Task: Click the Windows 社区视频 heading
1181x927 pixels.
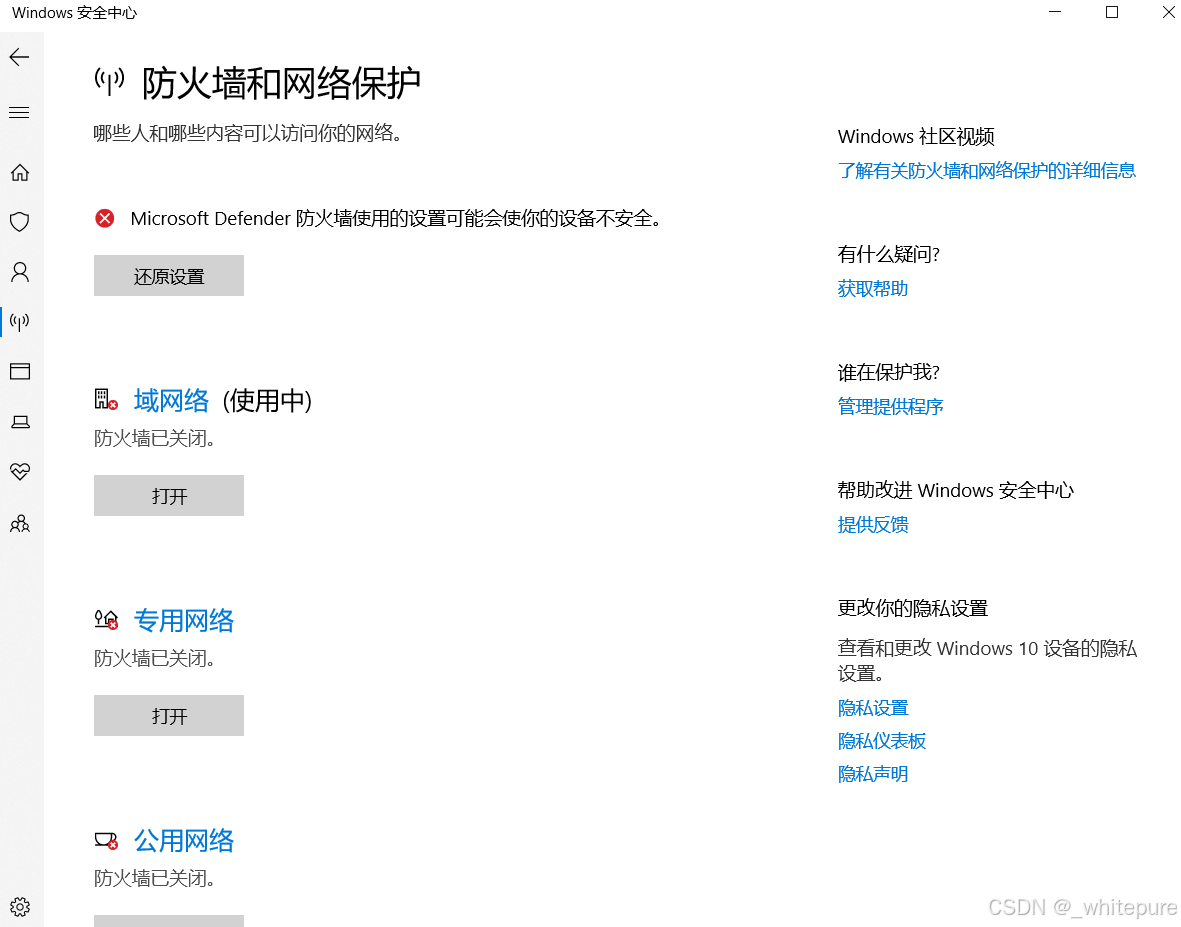Action: pos(916,136)
